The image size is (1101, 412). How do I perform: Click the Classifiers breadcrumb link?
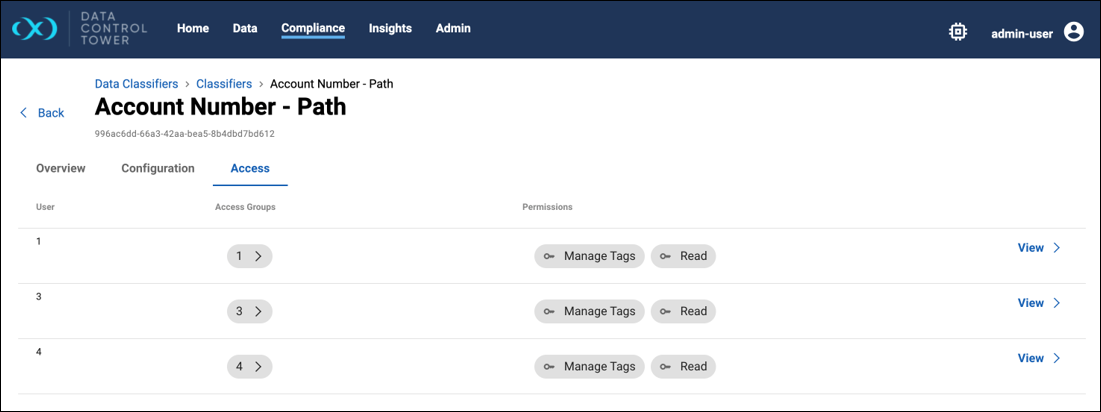coord(224,84)
